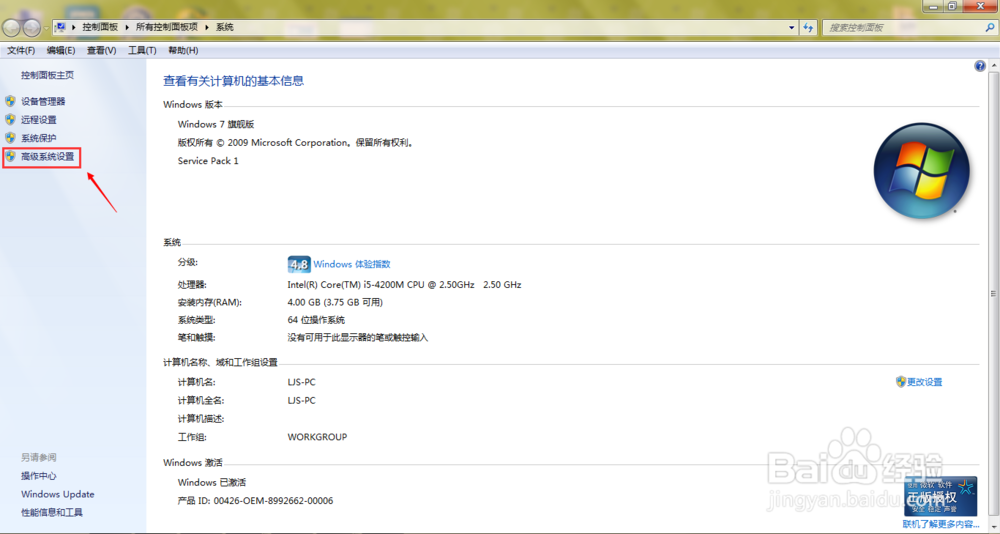Click the search magnifier icon
The width and height of the screenshot is (1000, 534).
pos(989,27)
